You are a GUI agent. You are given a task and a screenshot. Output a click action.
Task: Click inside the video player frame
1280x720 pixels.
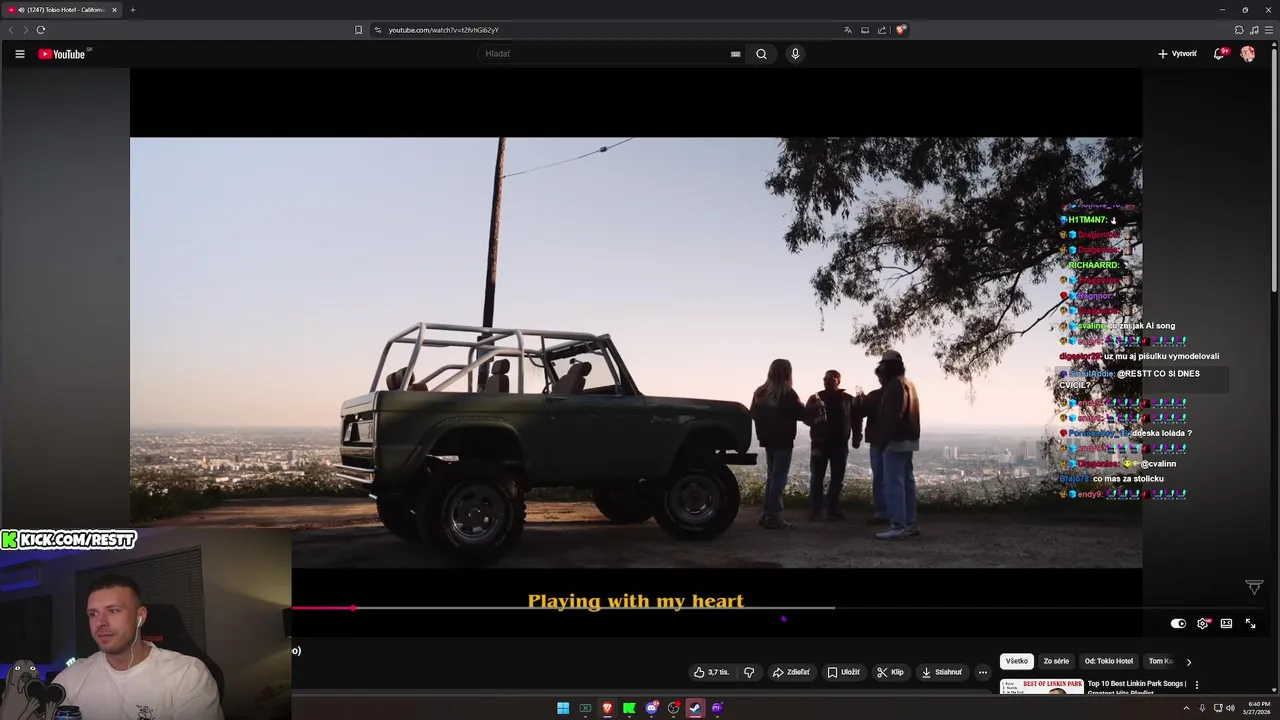point(636,352)
